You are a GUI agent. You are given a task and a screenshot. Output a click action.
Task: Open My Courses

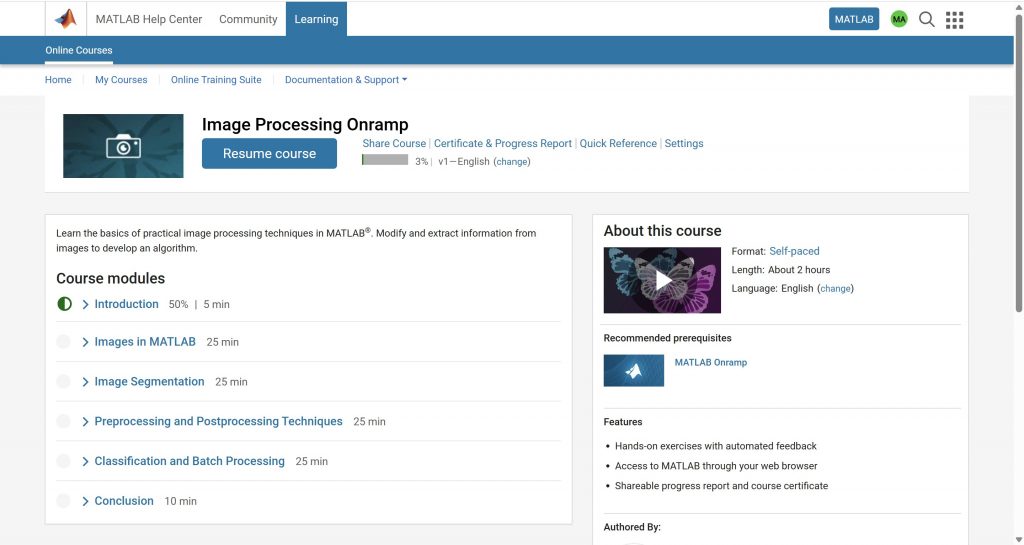[121, 80]
